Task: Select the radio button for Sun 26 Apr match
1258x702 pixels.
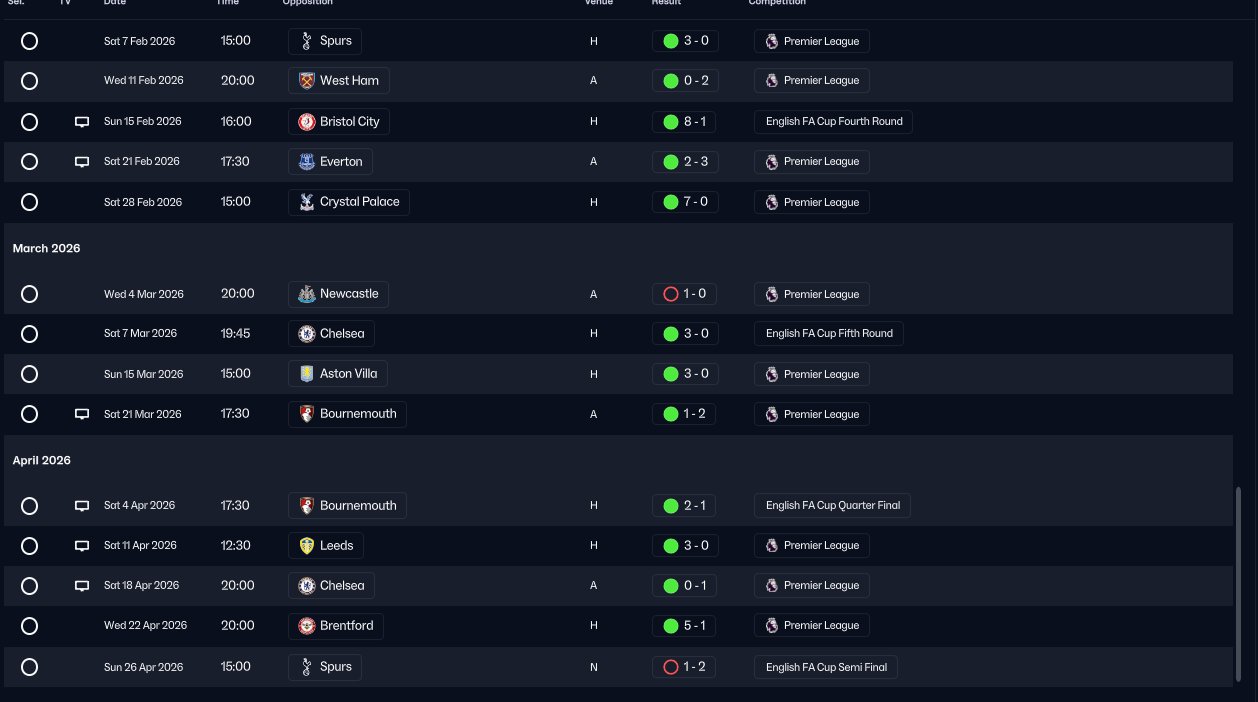Action: [x=29, y=667]
